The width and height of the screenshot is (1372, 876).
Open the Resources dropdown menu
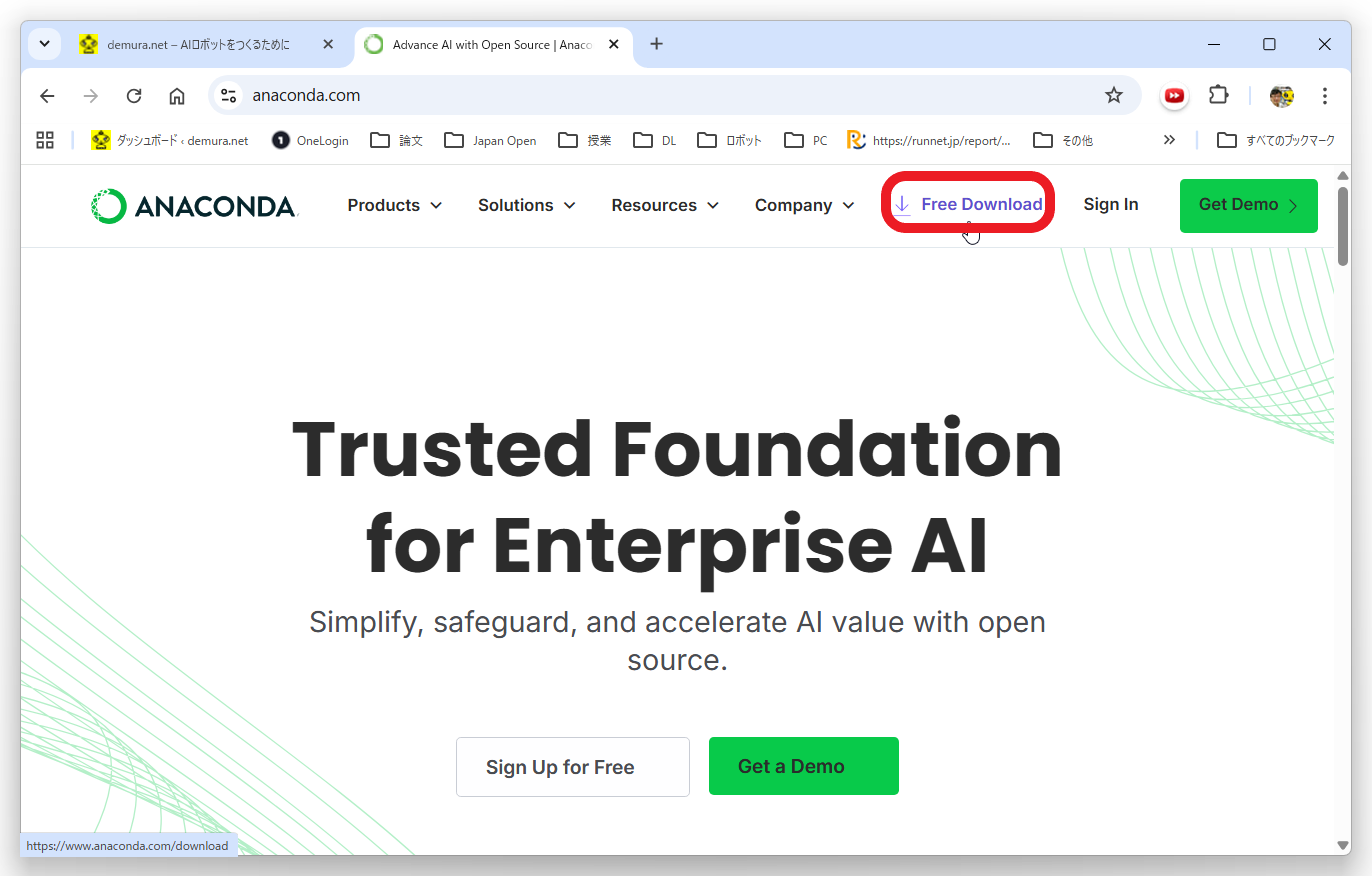coord(665,205)
